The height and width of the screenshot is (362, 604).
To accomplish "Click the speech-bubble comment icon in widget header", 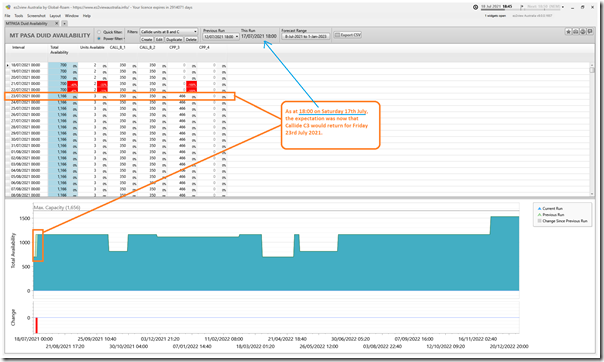I will tap(590, 32).
